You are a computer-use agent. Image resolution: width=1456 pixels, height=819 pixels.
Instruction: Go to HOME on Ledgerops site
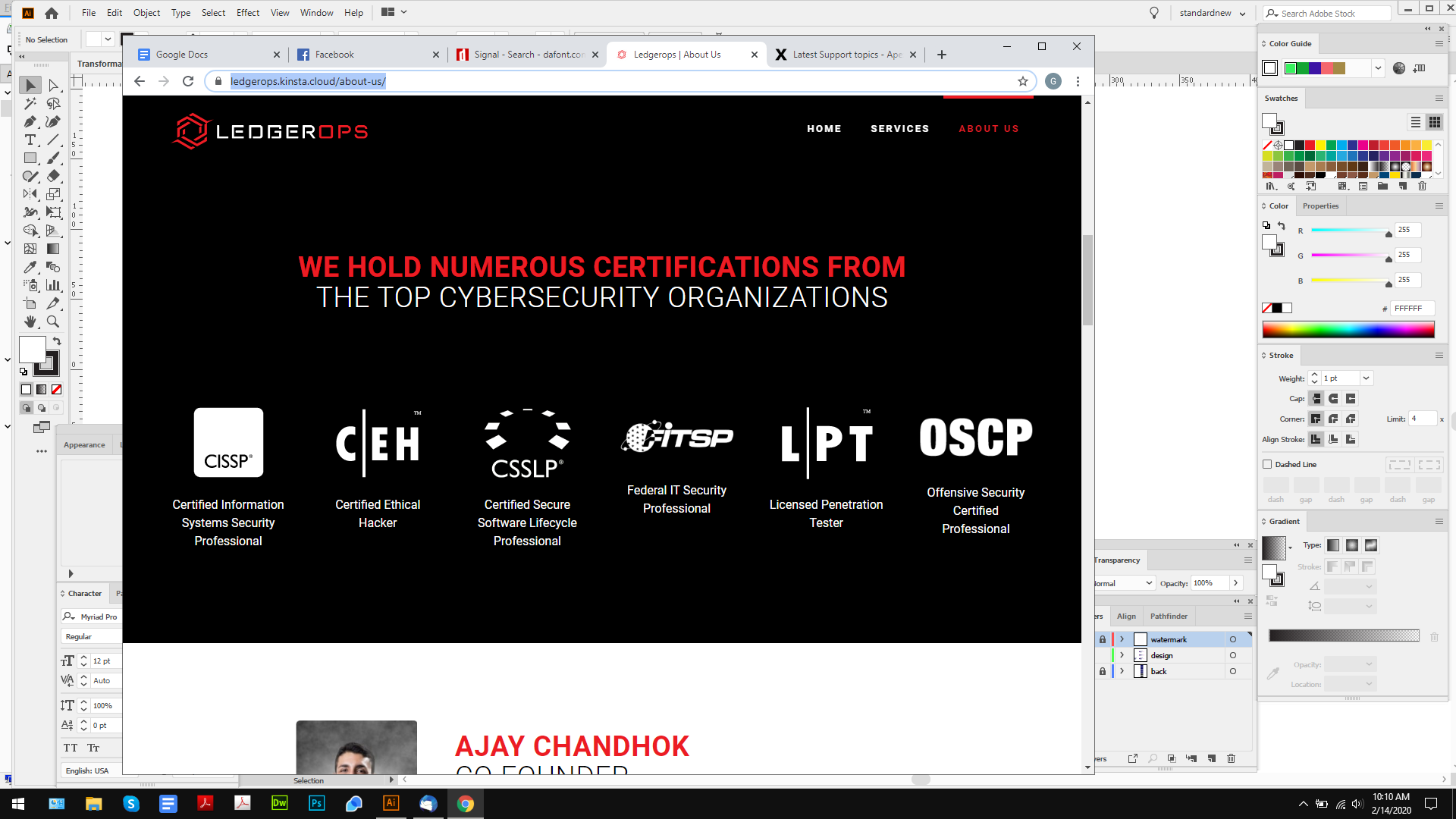pos(824,129)
